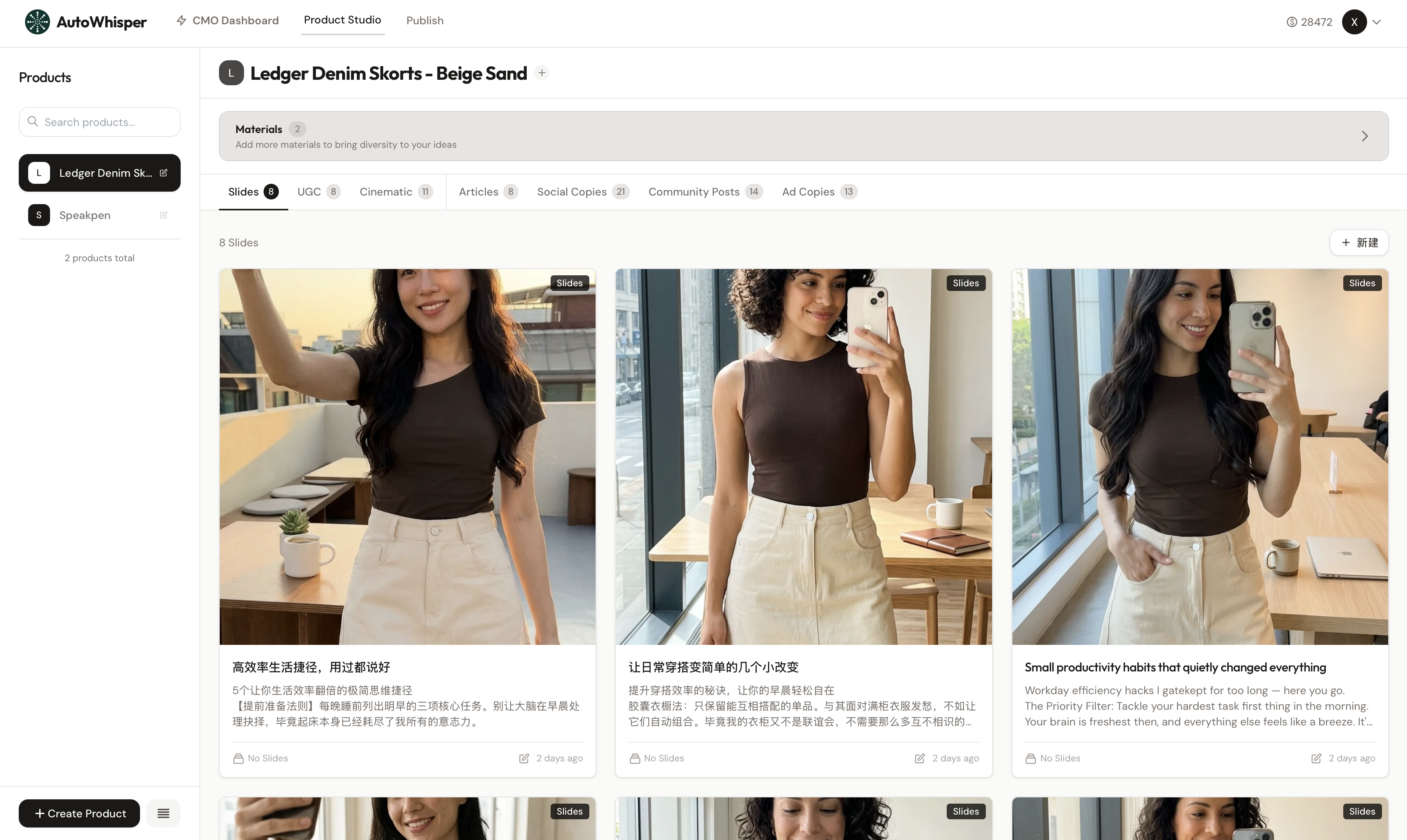Switch to the UGC tab
1407x840 pixels.
309,192
